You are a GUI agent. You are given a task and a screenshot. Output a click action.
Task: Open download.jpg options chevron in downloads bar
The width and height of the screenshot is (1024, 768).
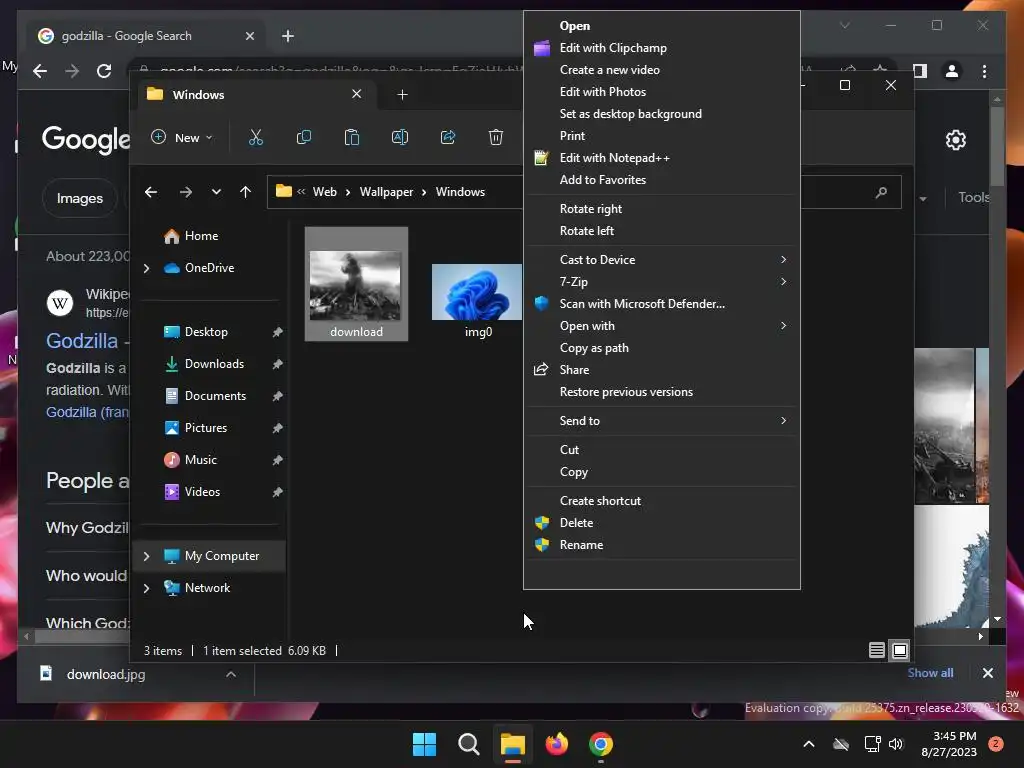tap(231, 675)
